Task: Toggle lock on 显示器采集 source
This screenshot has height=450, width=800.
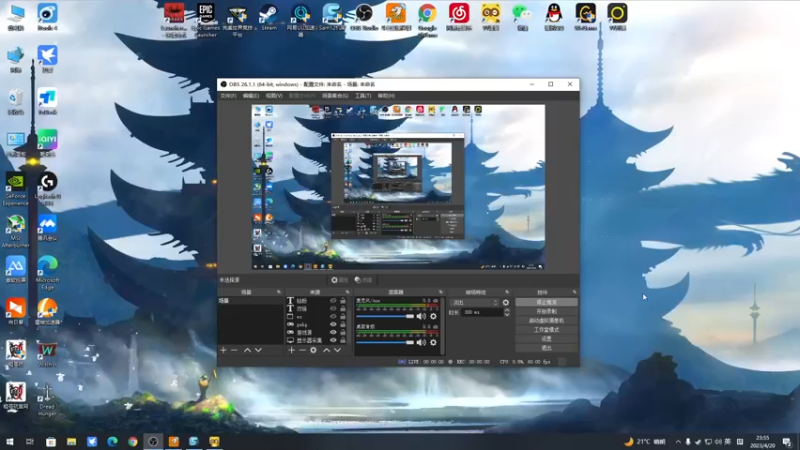Action: coord(343,340)
